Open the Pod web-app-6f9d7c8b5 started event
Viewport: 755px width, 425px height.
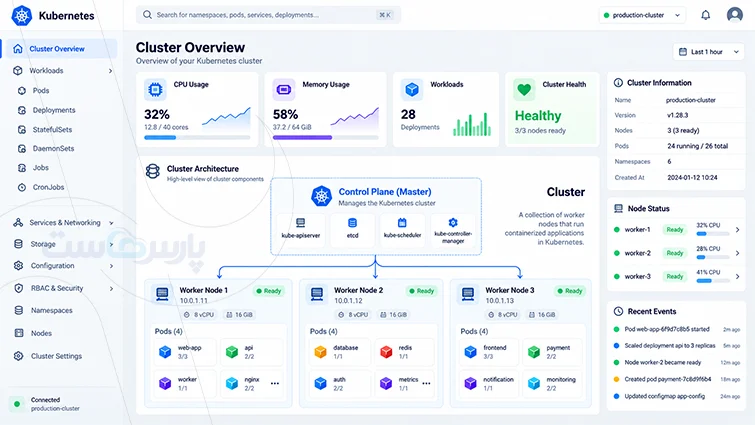(x=677, y=329)
